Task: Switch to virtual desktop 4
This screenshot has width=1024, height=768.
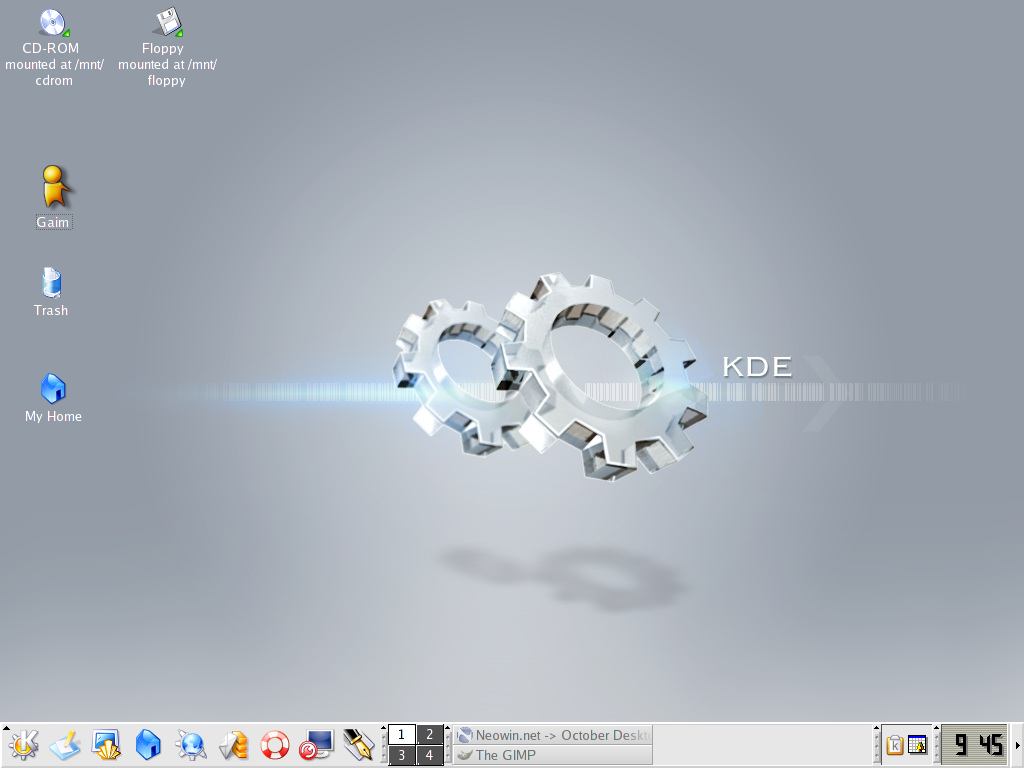Action: pos(430,756)
